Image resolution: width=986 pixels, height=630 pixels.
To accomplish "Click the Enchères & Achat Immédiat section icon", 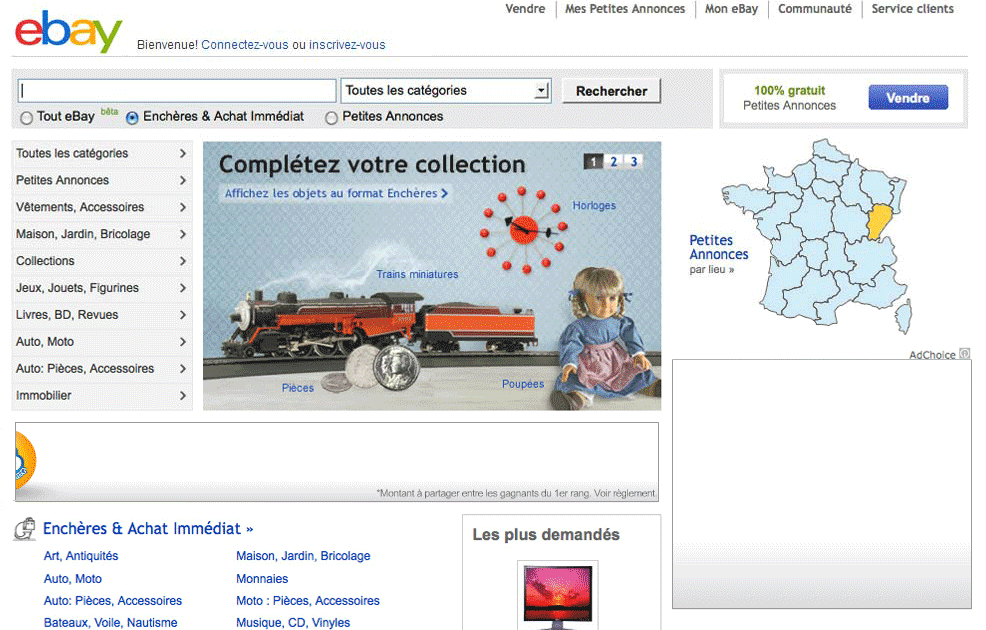I will pyautogui.click(x=25, y=529).
